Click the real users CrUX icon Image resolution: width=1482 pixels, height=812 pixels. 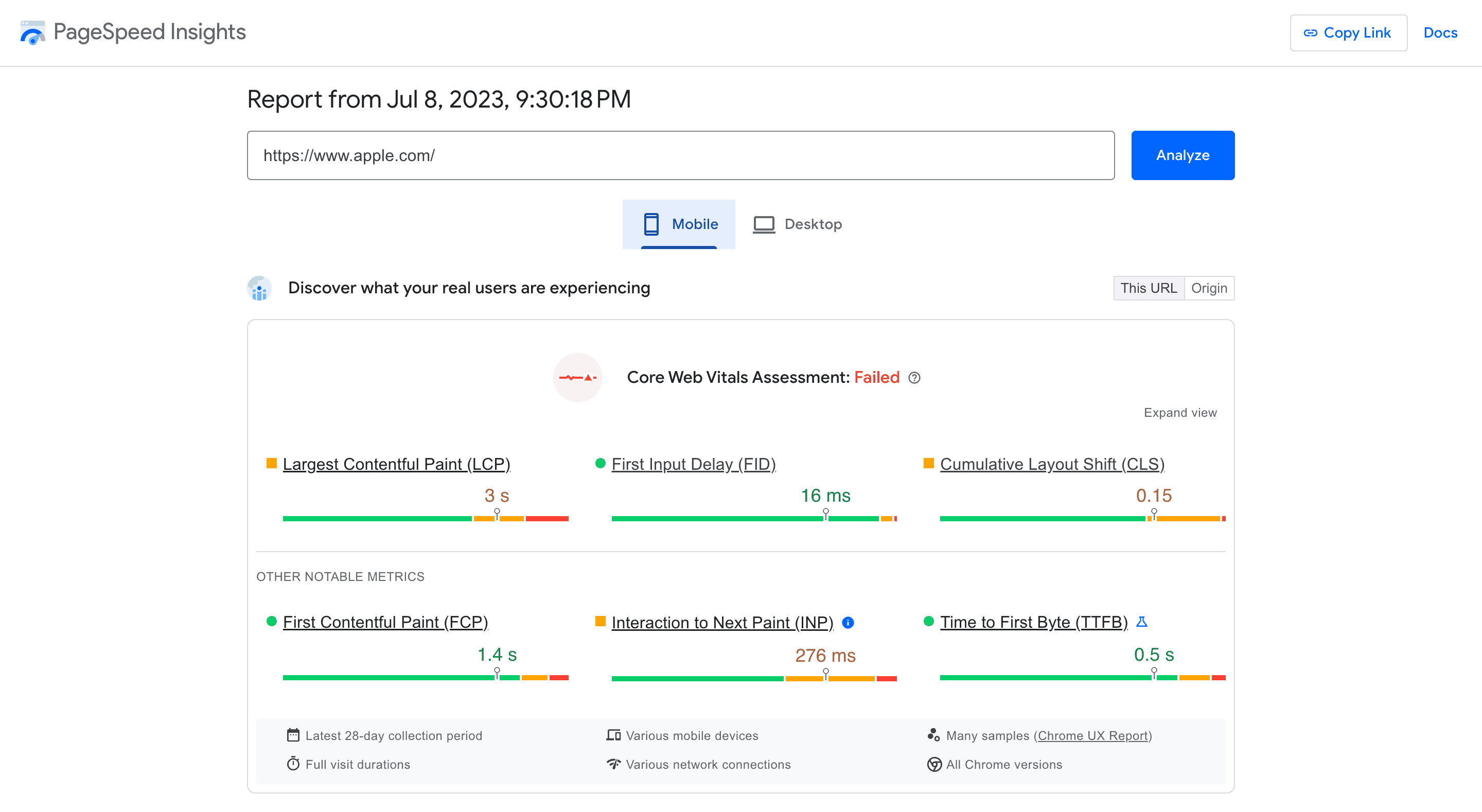tap(259, 288)
